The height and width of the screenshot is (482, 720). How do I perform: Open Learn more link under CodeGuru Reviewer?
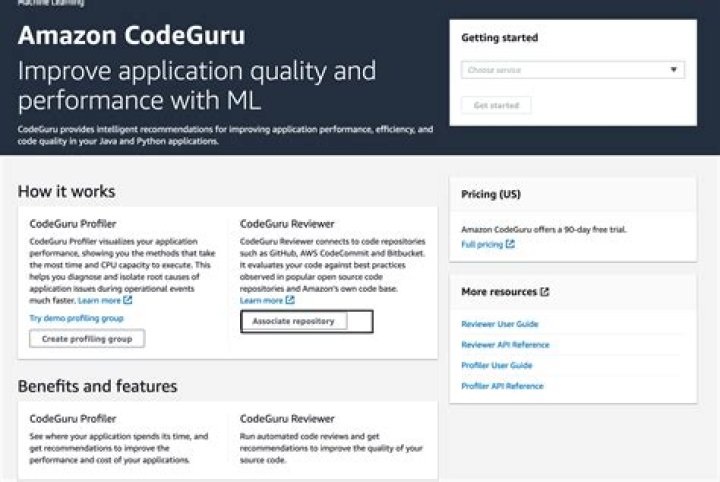click(x=261, y=301)
